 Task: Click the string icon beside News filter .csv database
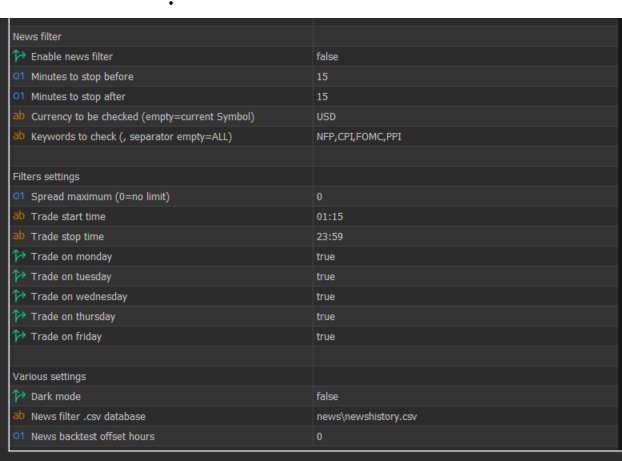[x=19, y=416]
